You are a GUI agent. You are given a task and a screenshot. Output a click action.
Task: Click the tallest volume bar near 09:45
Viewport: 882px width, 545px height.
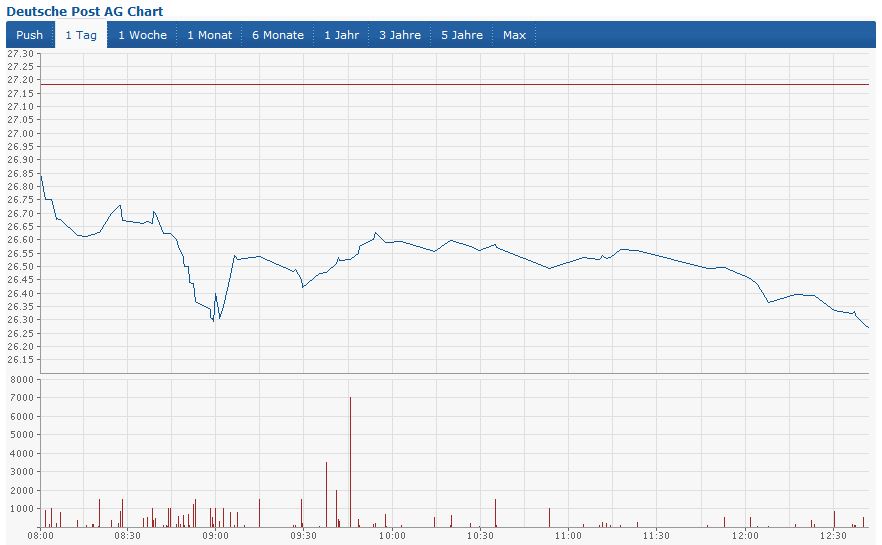350,462
